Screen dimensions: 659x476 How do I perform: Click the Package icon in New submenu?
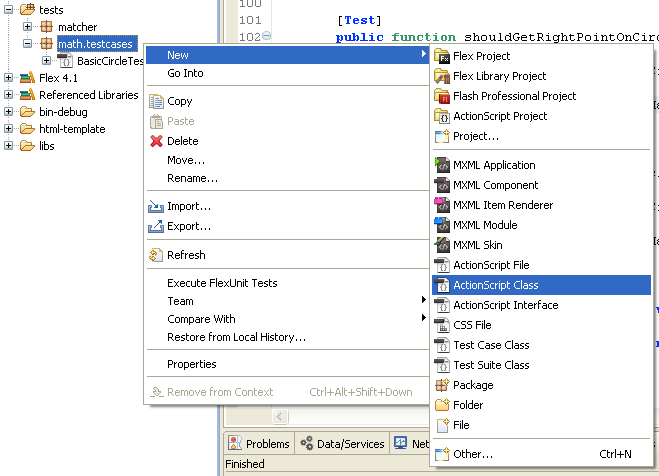(443, 385)
